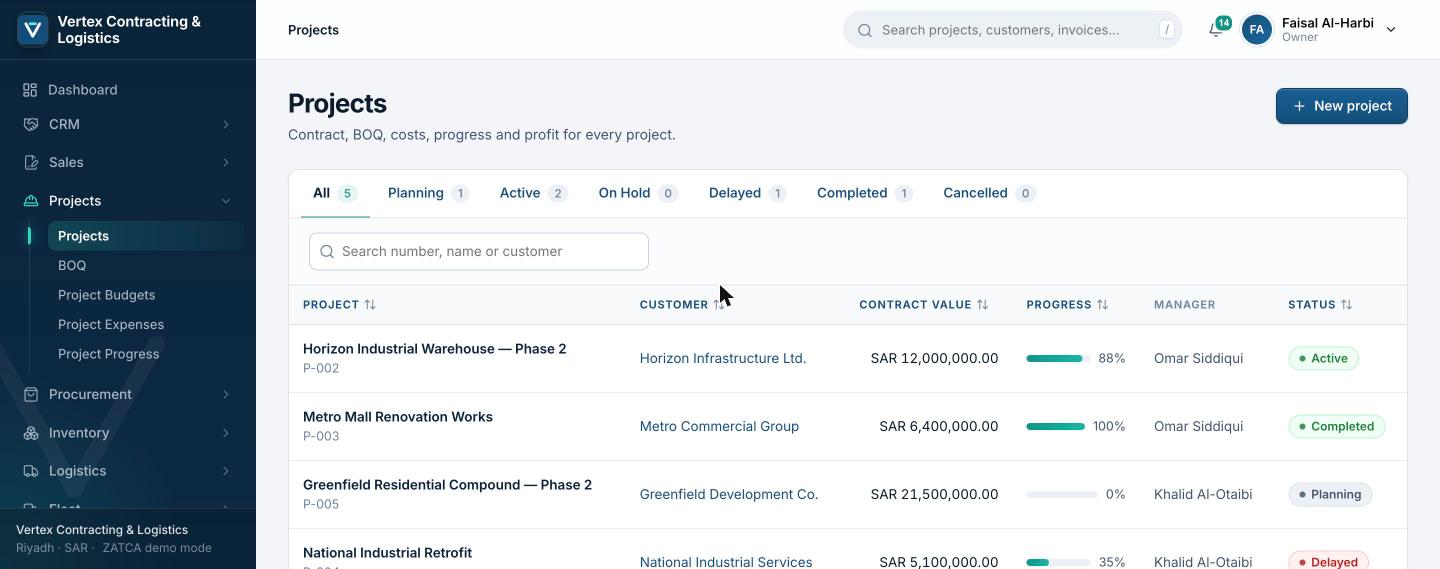The image size is (1440, 569).
Task: Sort by Contract Value arrows icon
Action: pos(982,305)
